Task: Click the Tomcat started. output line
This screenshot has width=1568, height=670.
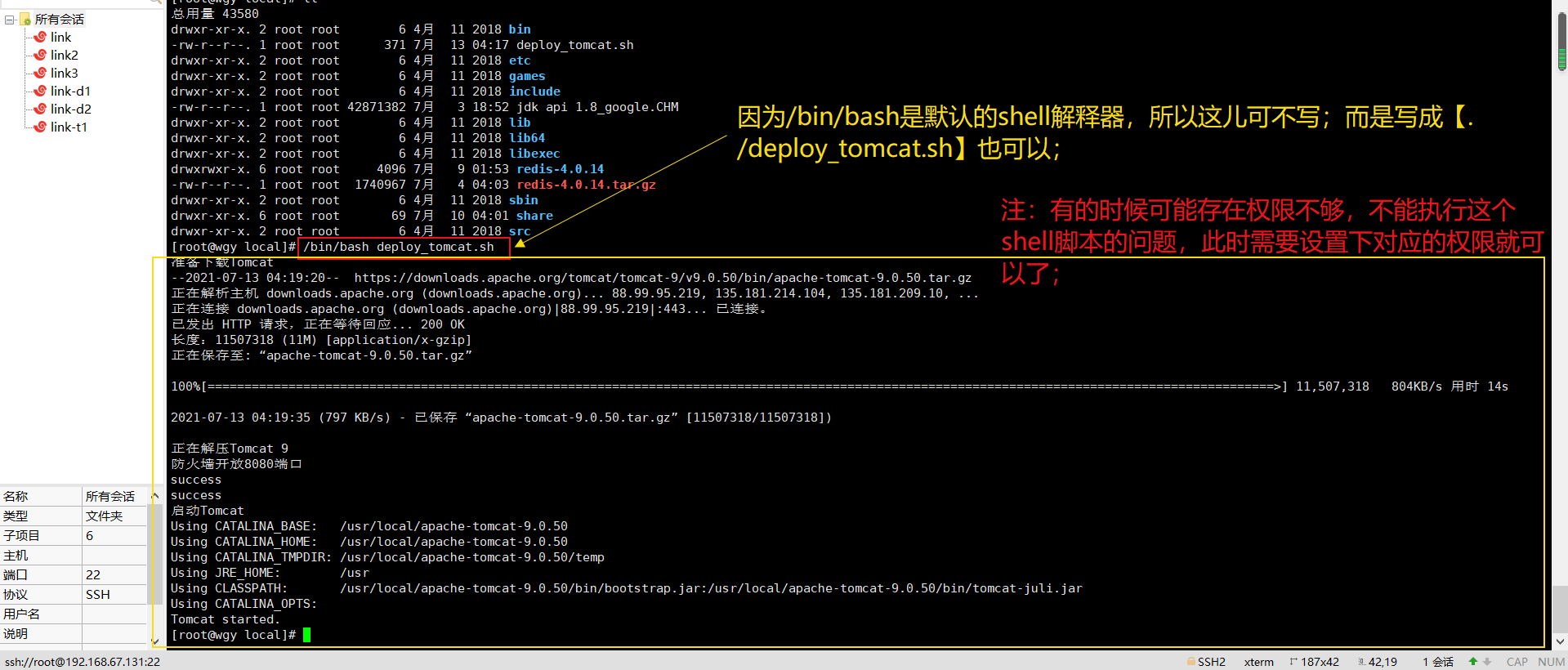Action: [x=226, y=619]
